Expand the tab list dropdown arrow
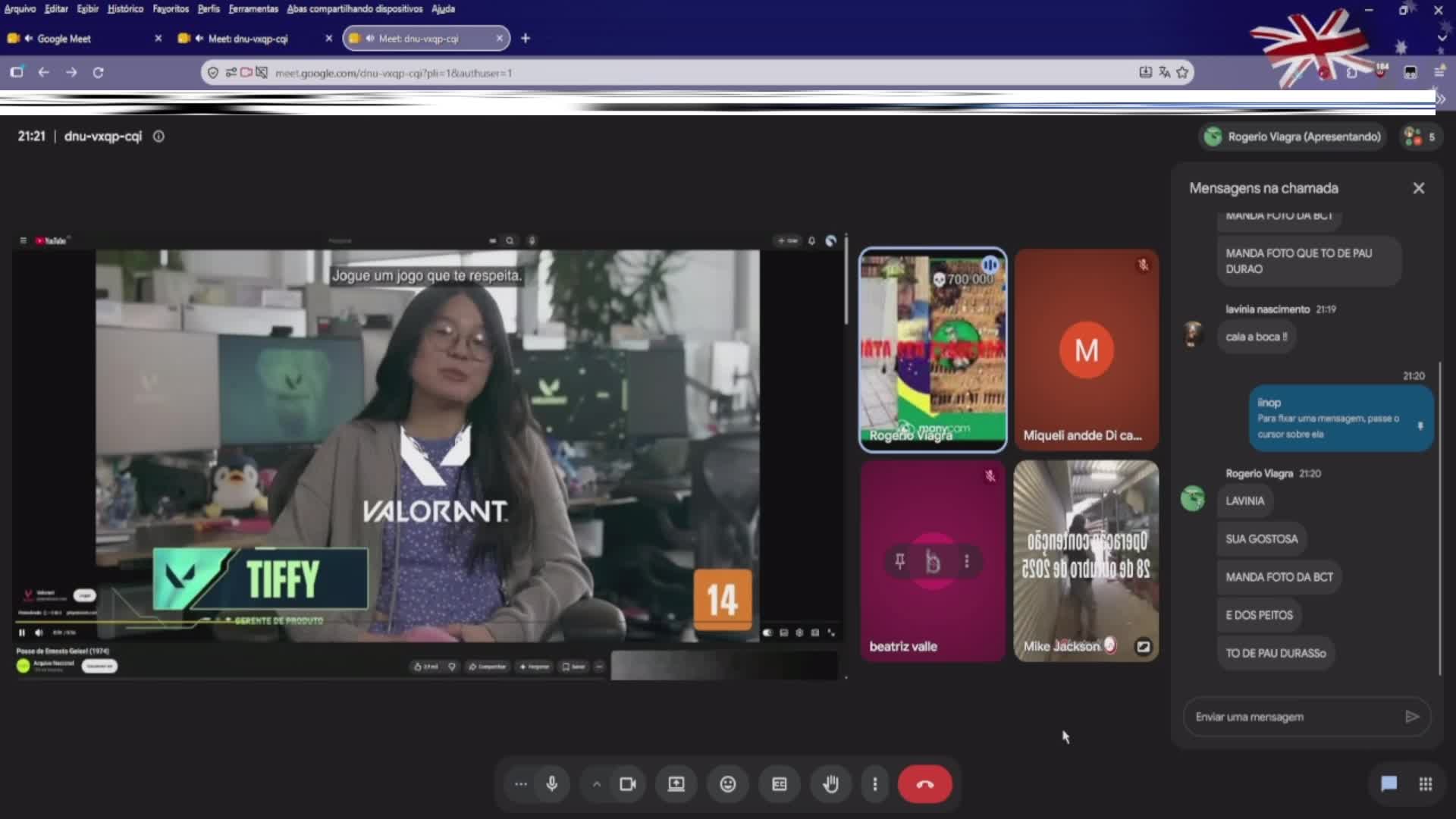The height and width of the screenshot is (819, 1456). click(1442, 39)
